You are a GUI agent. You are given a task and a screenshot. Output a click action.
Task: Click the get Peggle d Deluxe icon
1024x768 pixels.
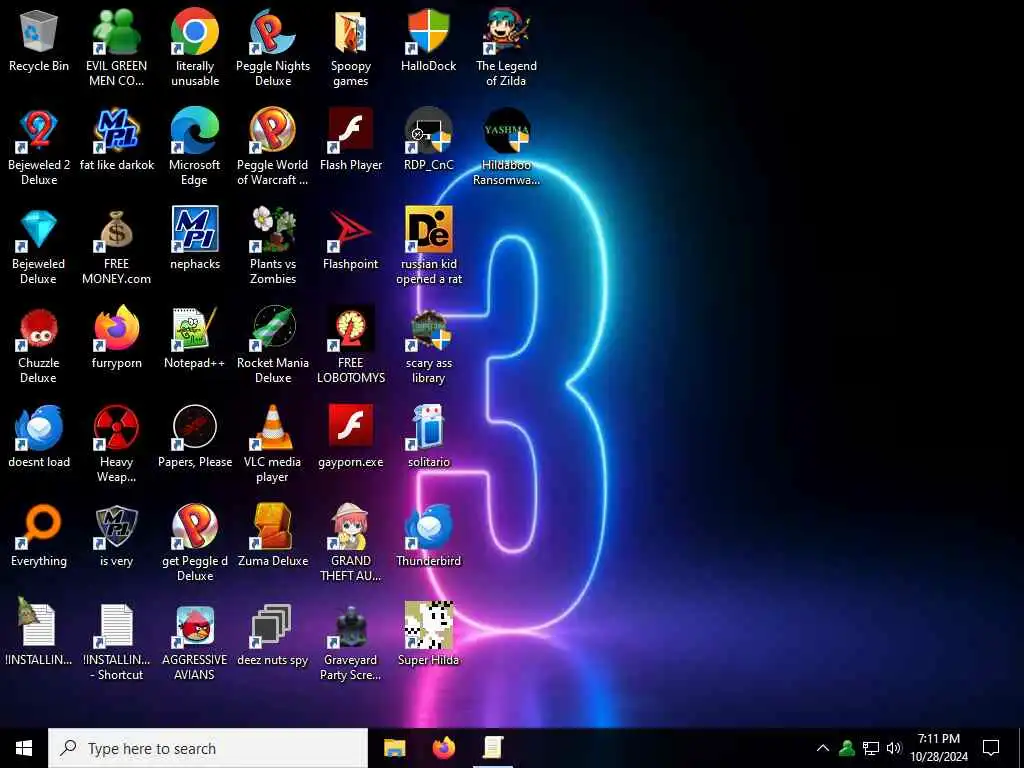click(195, 526)
